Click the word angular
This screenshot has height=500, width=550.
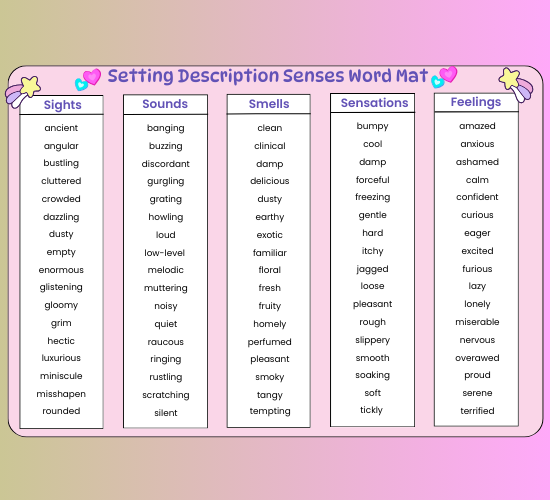pos(61,146)
